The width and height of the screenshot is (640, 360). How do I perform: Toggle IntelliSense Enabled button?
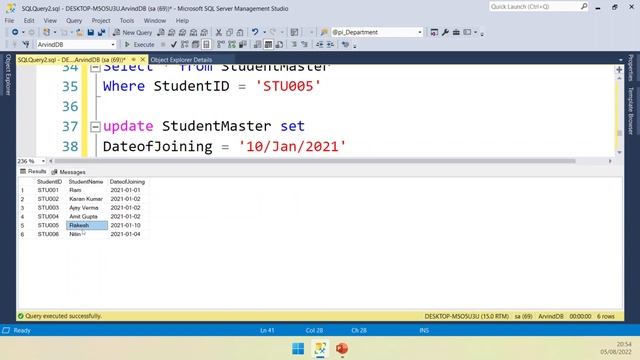[206, 44]
